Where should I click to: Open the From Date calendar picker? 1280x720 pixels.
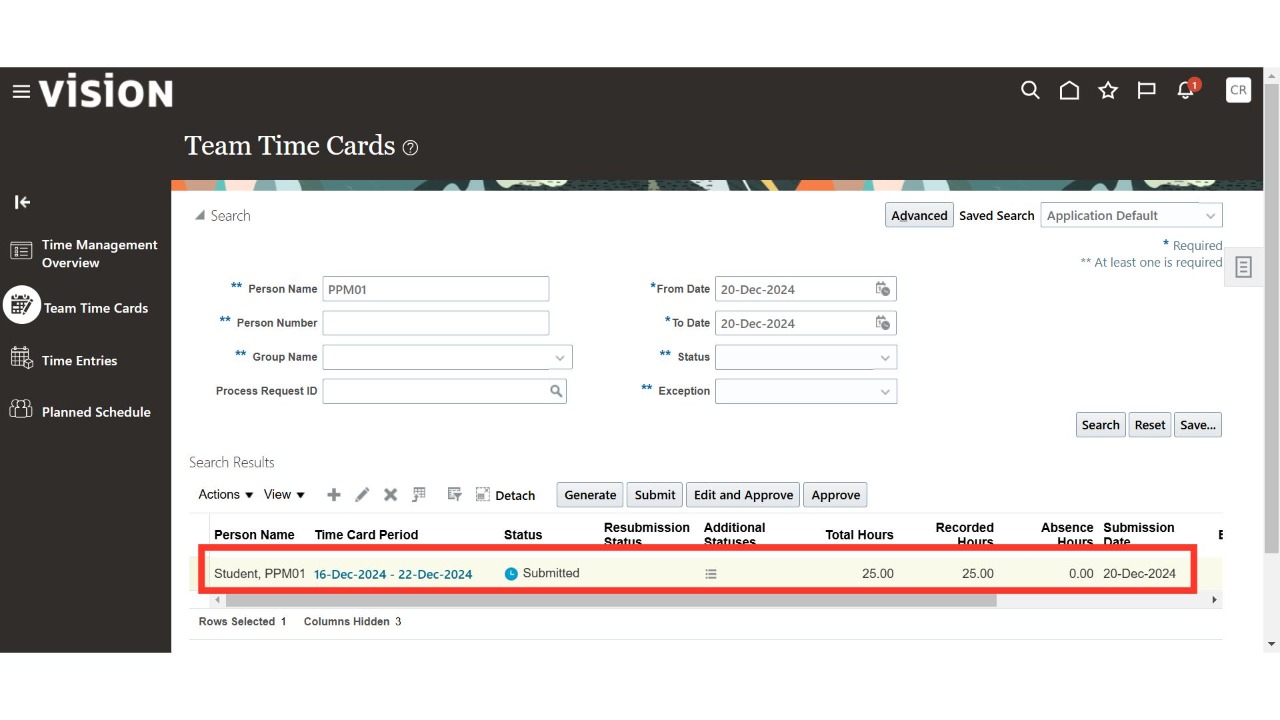tap(883, 289)
